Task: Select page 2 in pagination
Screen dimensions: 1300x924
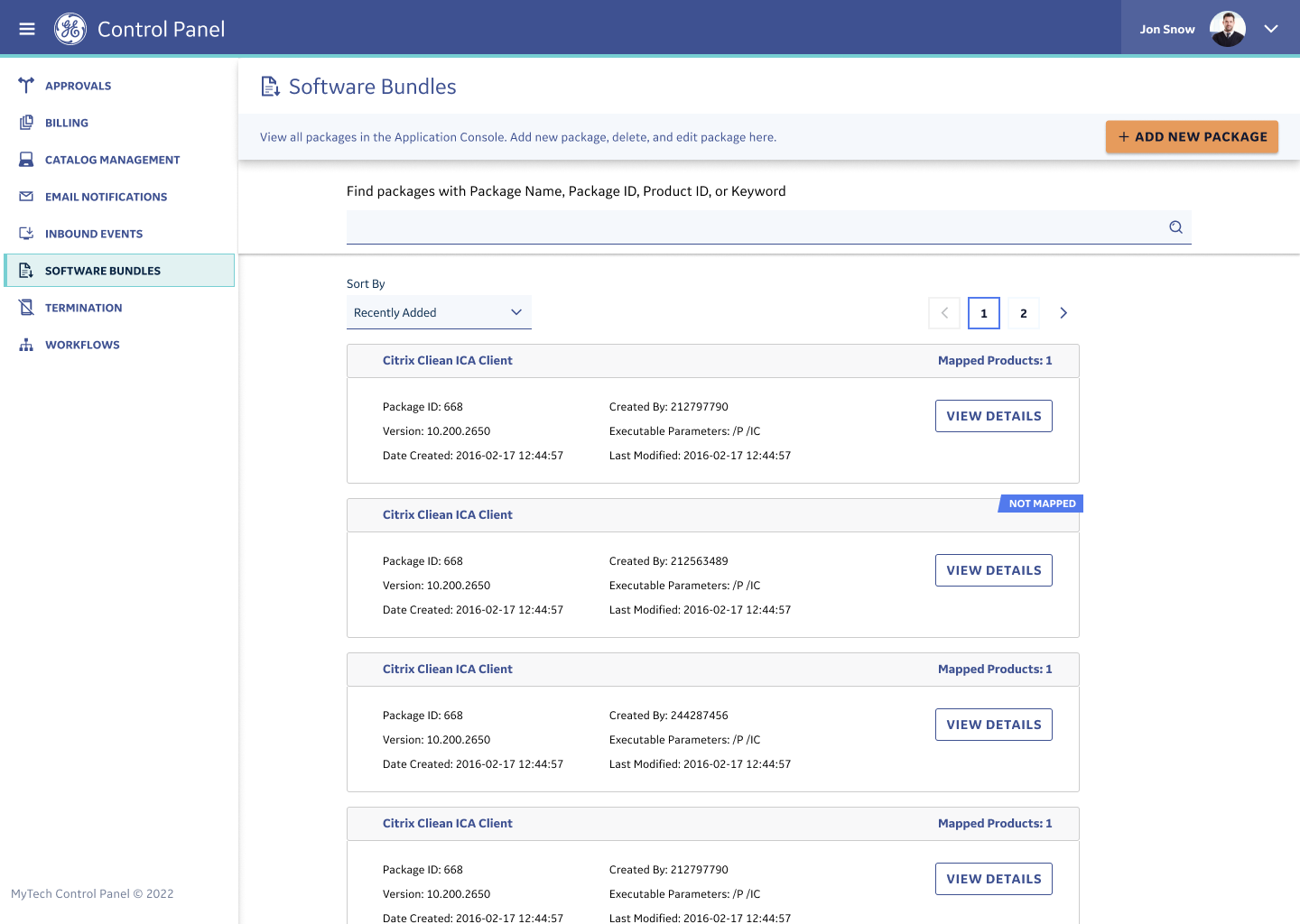Action: pos(1024,313)
